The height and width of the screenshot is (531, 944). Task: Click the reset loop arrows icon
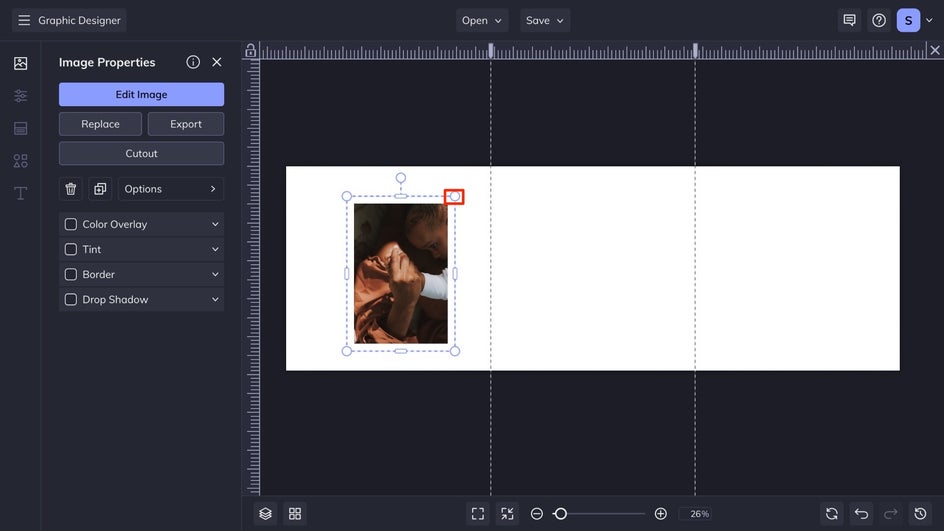pos(832,514)
